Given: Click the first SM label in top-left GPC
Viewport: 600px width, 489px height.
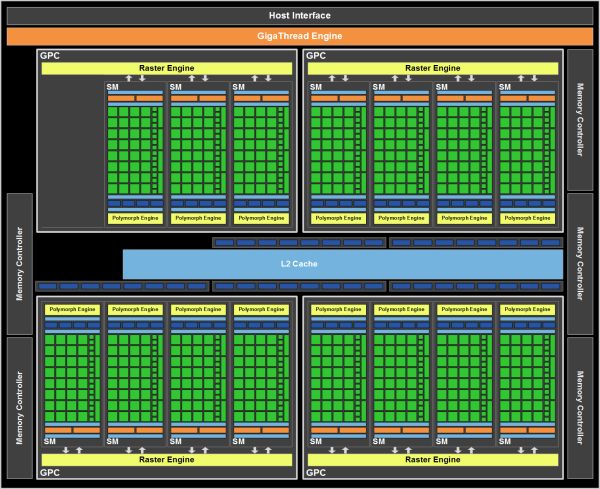Looking at the screenshot, I should tap(112, 87).
